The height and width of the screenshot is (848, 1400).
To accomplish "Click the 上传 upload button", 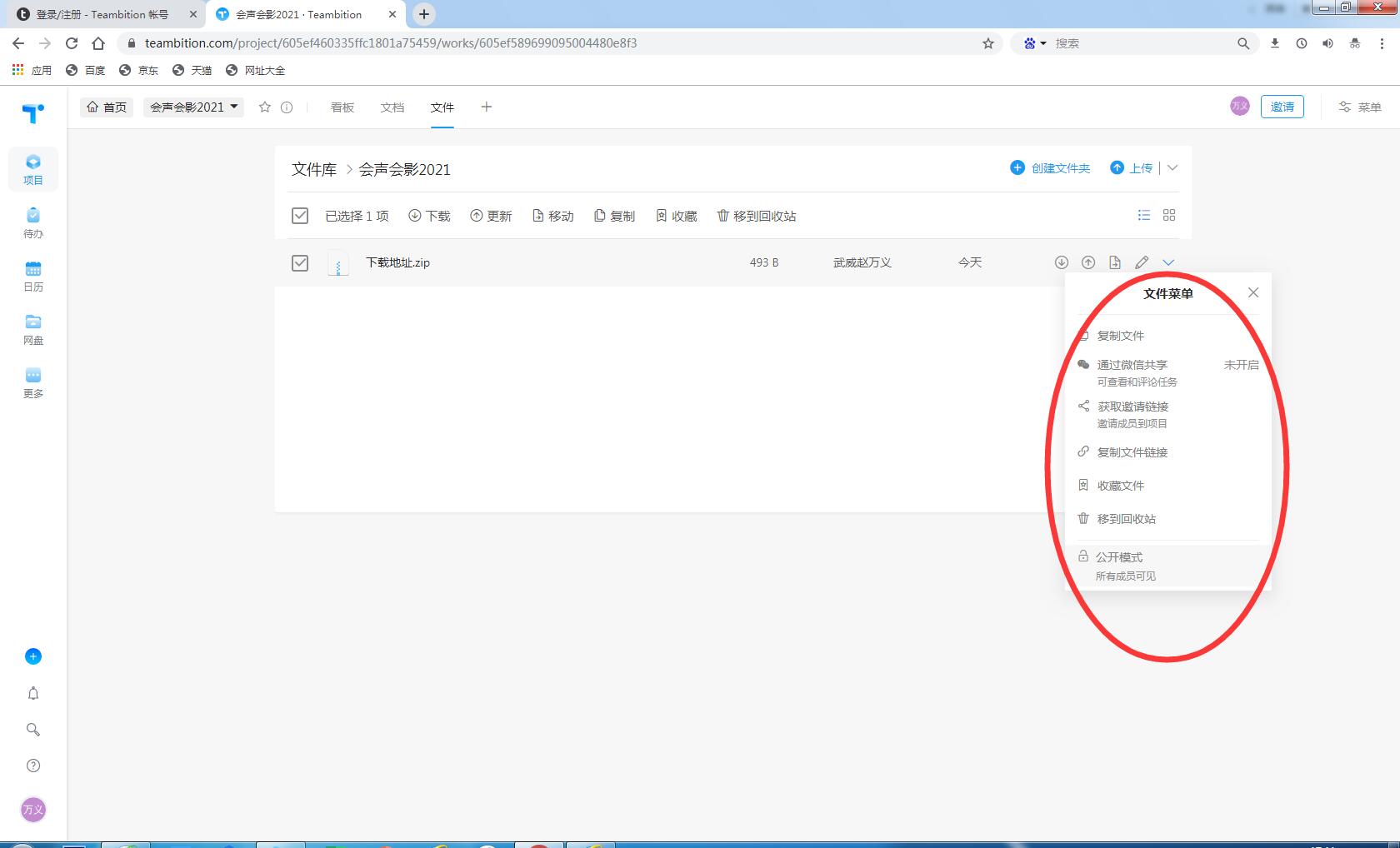I will tap(1132, 167).
